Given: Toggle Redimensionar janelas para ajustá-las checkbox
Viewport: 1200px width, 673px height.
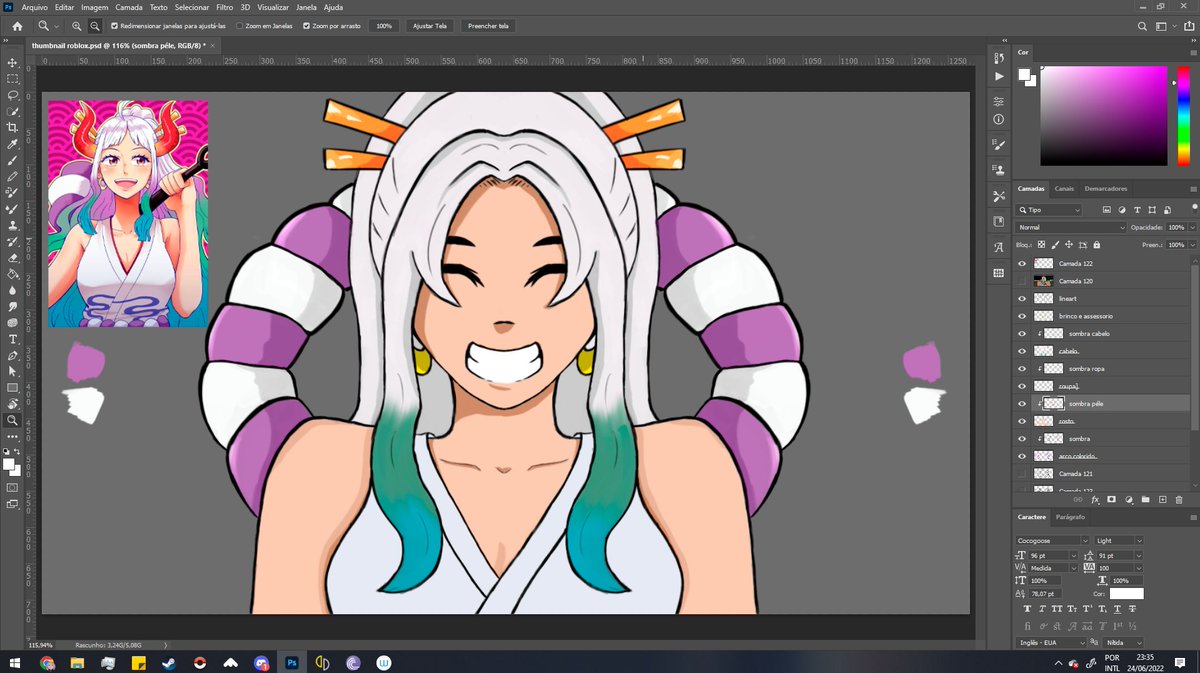Looking at the screenshot, I should 114,25.
